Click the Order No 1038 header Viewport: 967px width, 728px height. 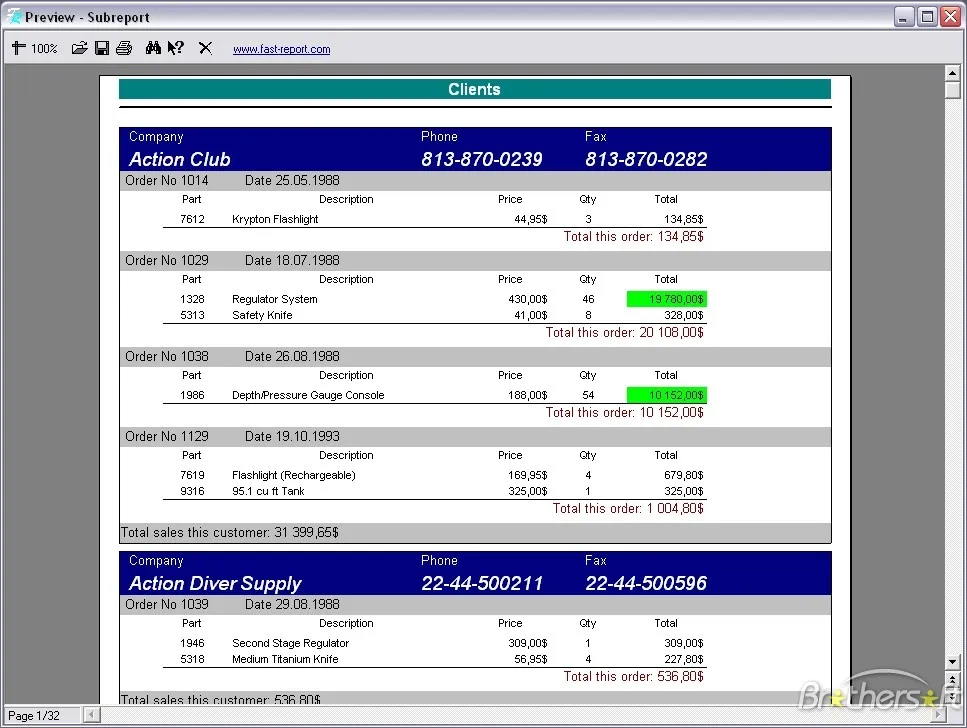(x=167, y=357)
